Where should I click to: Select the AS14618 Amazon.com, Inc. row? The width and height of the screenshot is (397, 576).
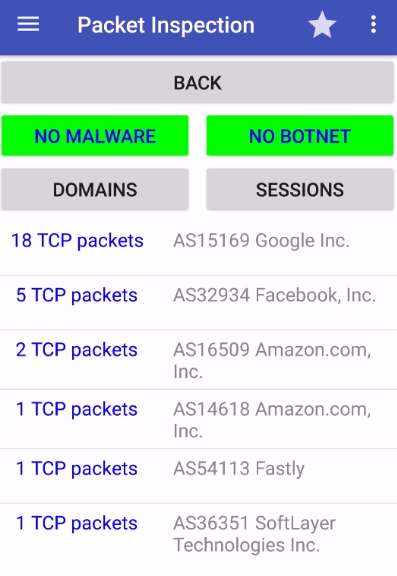(x=198, y=419)
